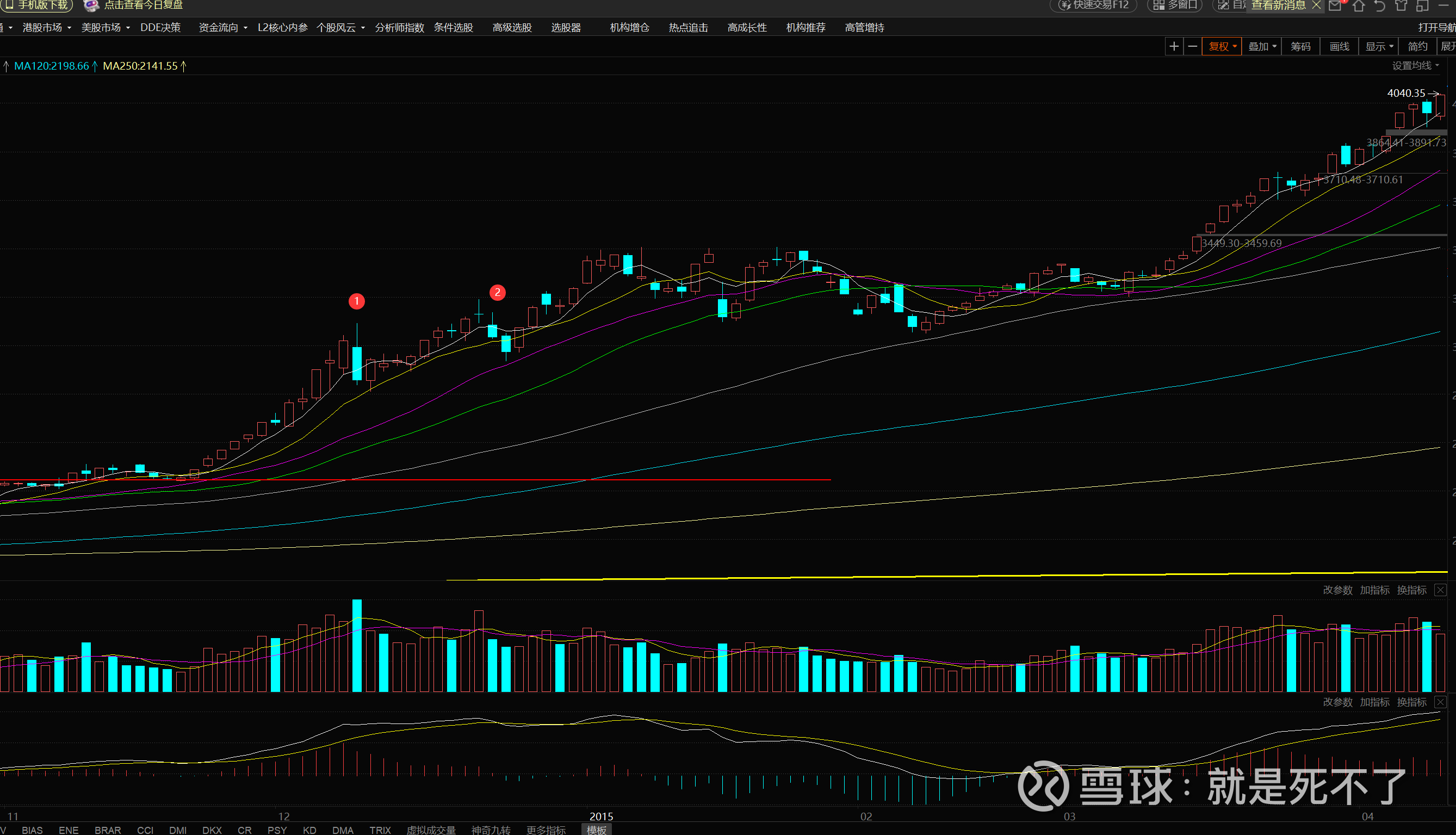Toggle 画线 drawing mode
Image resolution: width=1456 pixels, height=835 pixels.
tap(1339, 46)
